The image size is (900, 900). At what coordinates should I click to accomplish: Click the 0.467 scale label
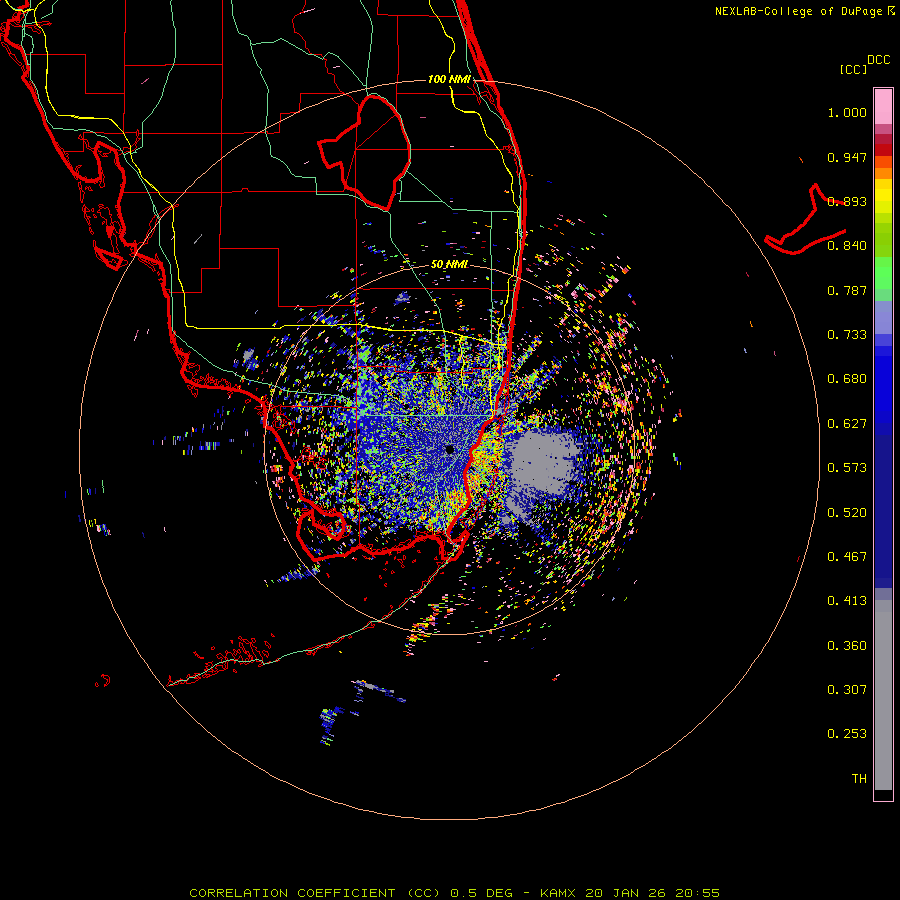847,557
